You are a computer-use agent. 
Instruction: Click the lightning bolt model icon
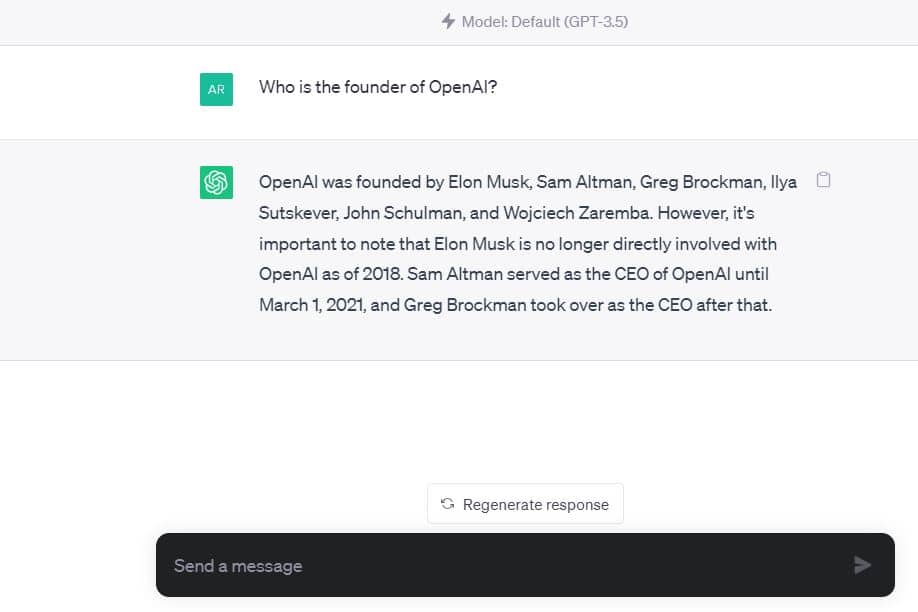[x=448, y=21]
